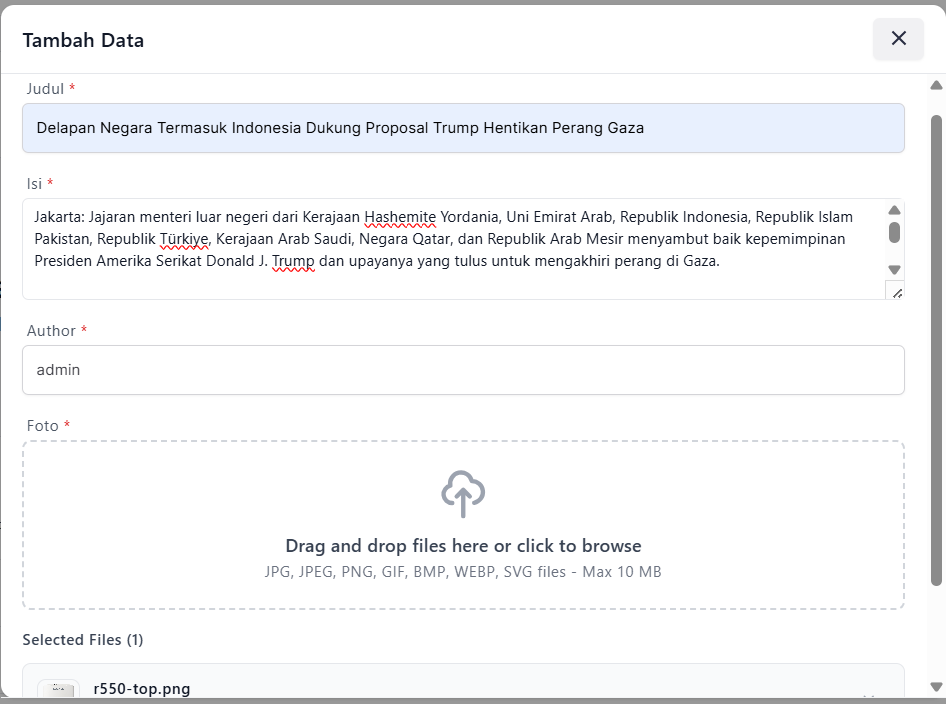The height and width of the screenshot is (704, 946).
Task: Focus the Judul input field
Action: click(463, 128)
